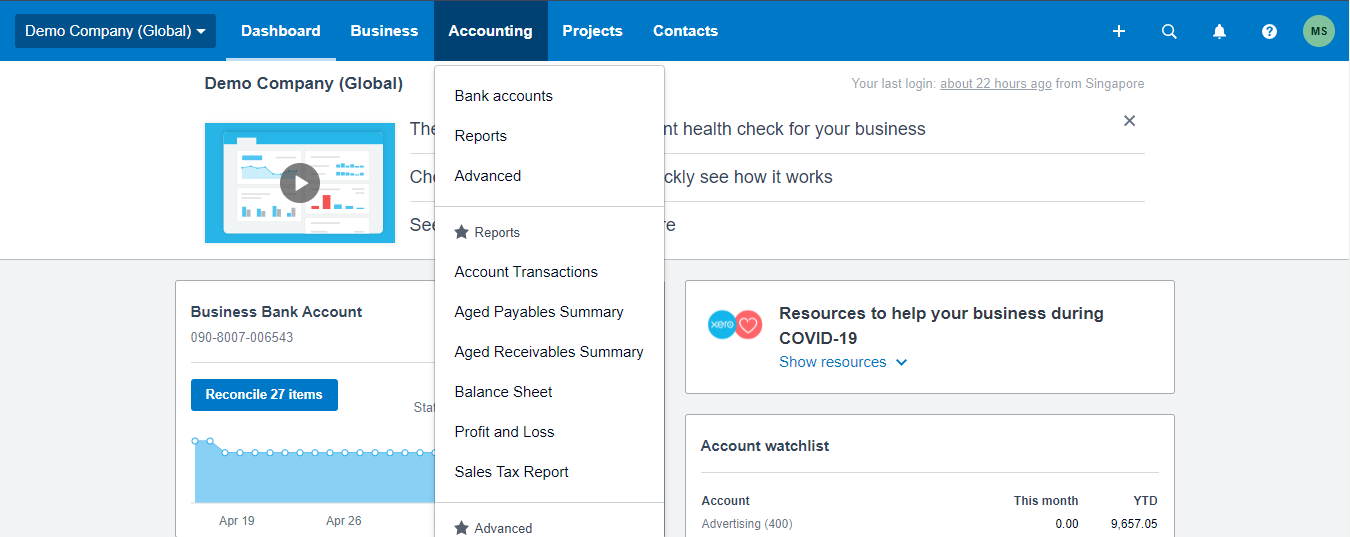The height and width of the screenshot is (537, 1350).
Task: Click the video thumbnail image
Action: (300, 183)
